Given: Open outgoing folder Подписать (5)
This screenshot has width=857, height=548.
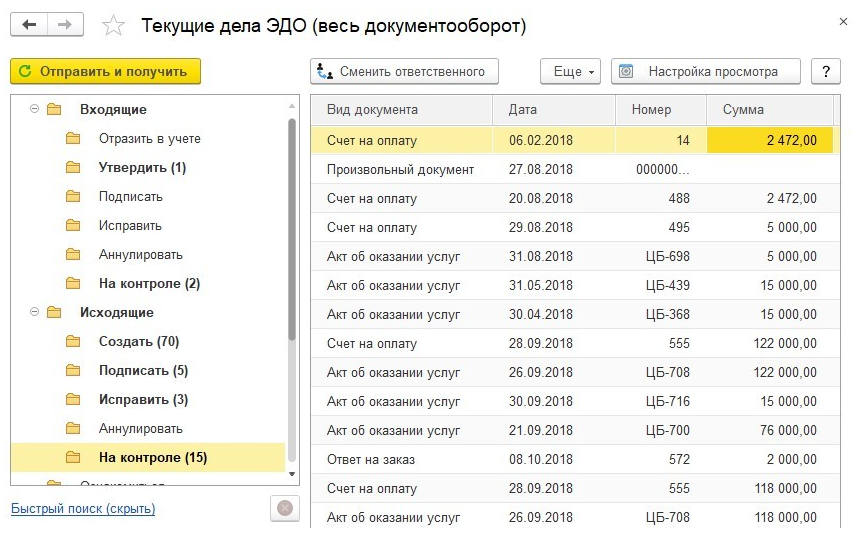Looking at the screenshot, I should point(143,370).
